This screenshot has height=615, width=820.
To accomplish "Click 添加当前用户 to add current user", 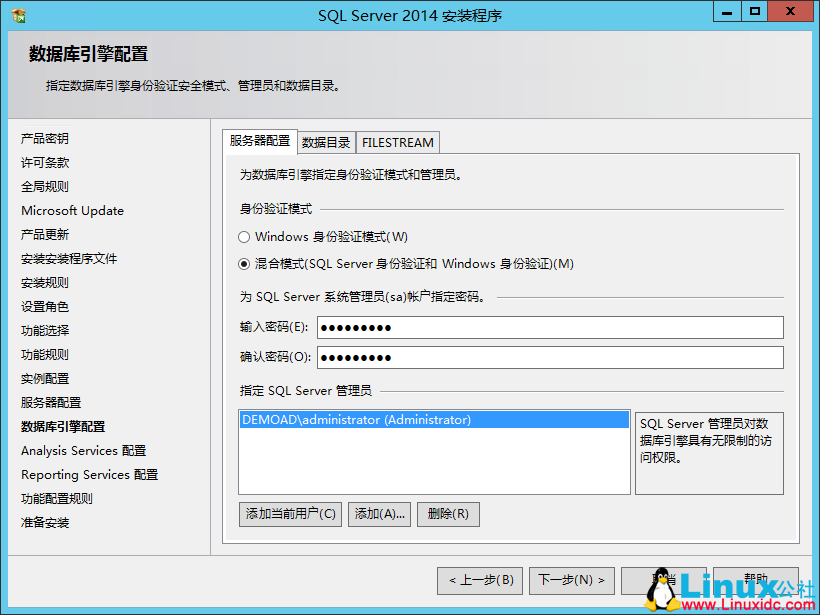I will (290, 513).
